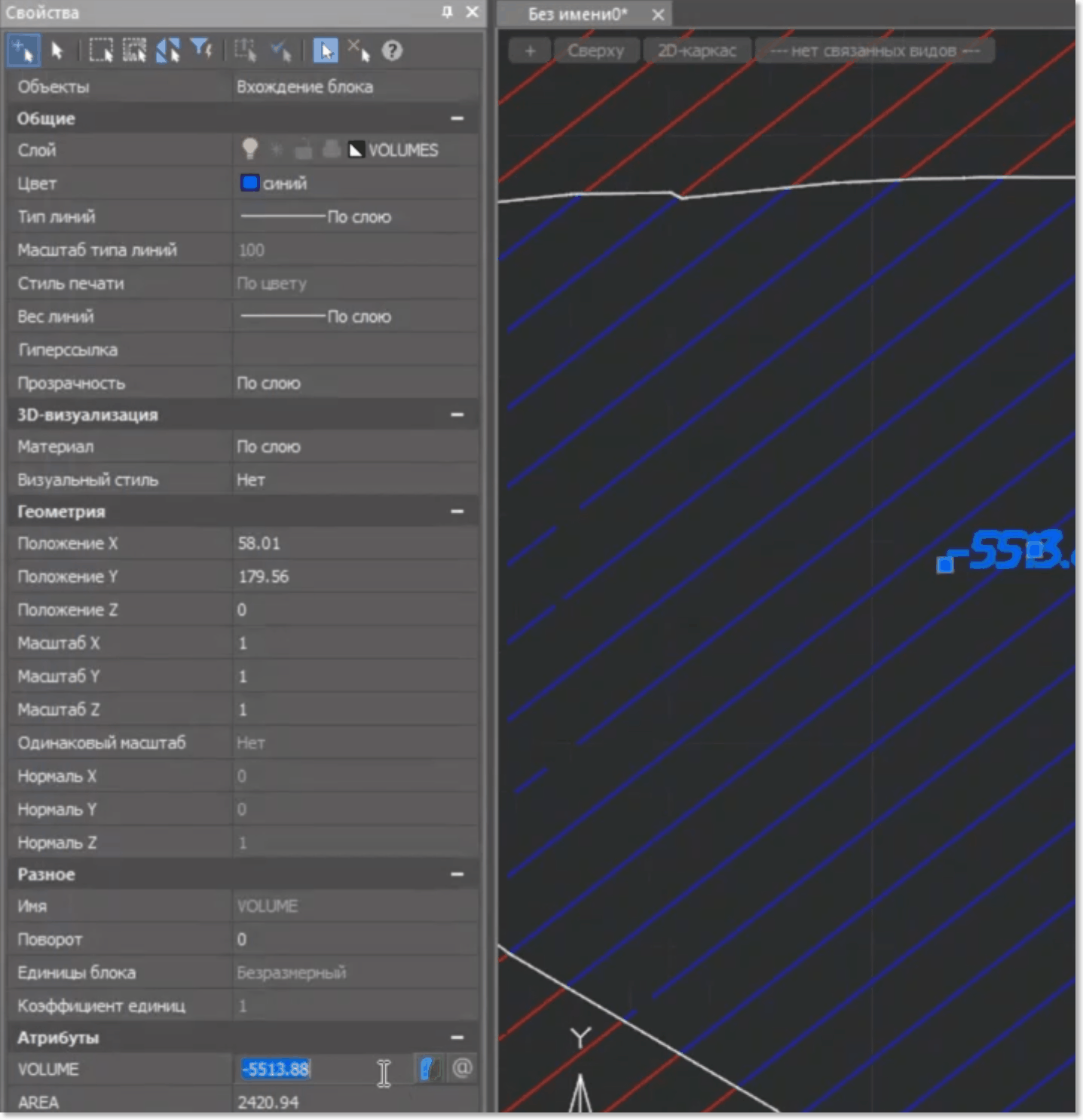The width and height of the screenshot is (1083, 1120).
Task: Click the @ insert field icon
Action: click(462, 1068)
